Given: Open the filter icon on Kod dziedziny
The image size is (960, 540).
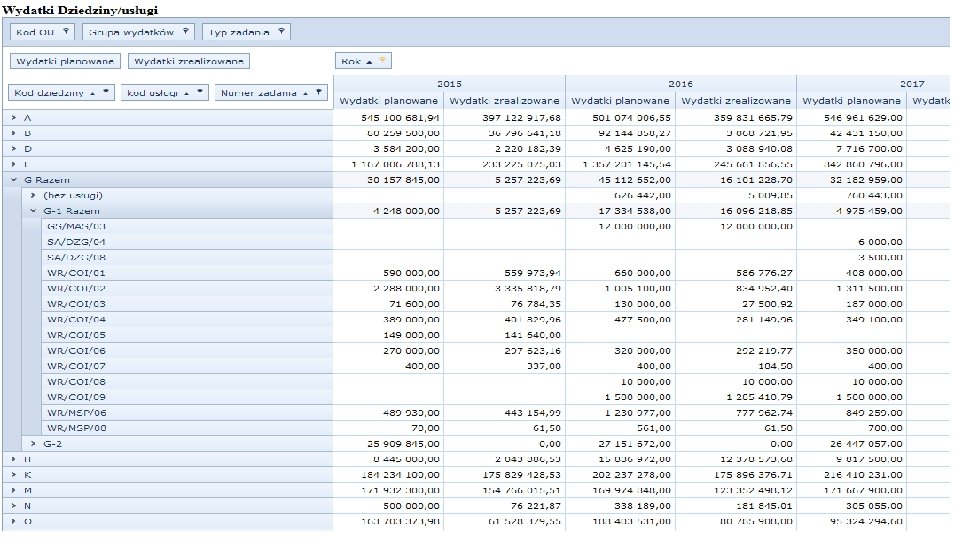Looking at the screenshot, I should [105, 92].
